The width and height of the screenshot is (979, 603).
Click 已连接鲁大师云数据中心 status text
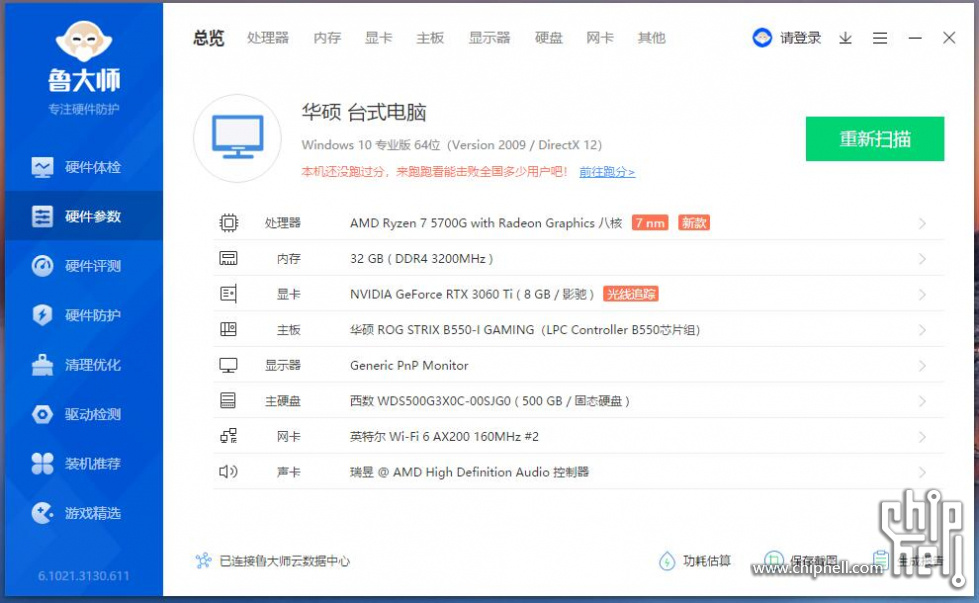[x=285, y=561]
